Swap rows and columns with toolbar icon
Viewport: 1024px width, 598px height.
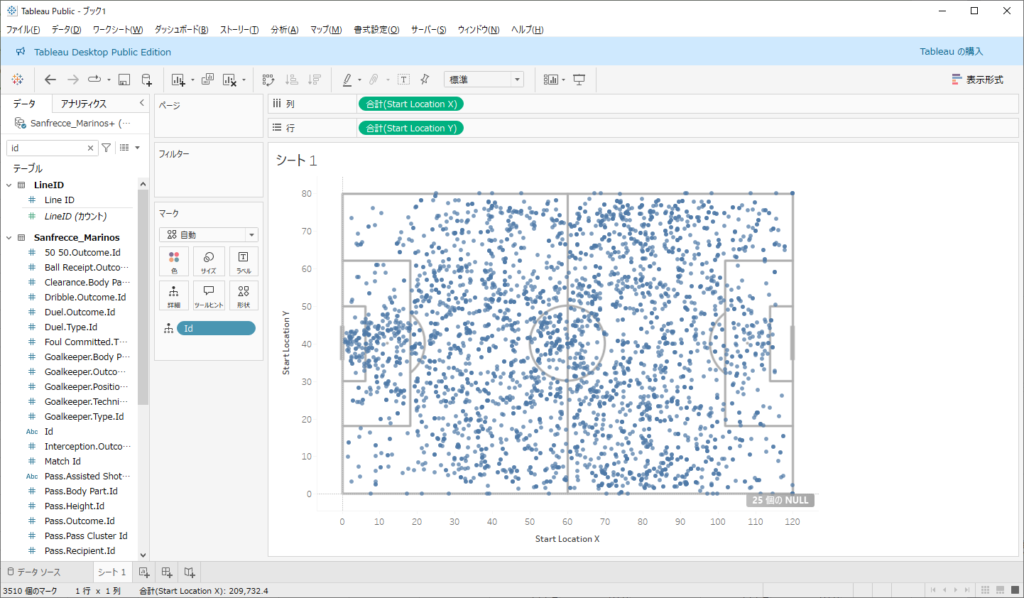coord(268,80)
